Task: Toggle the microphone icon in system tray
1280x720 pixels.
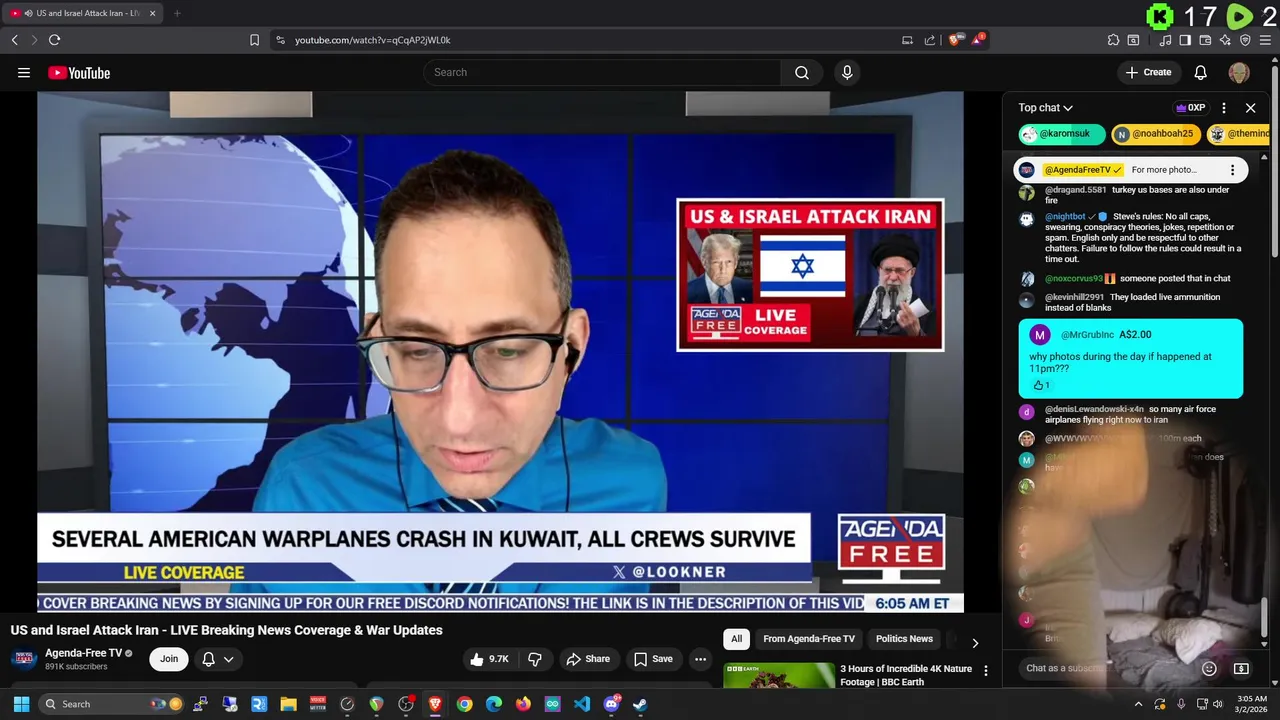Action: point(1181,704)
